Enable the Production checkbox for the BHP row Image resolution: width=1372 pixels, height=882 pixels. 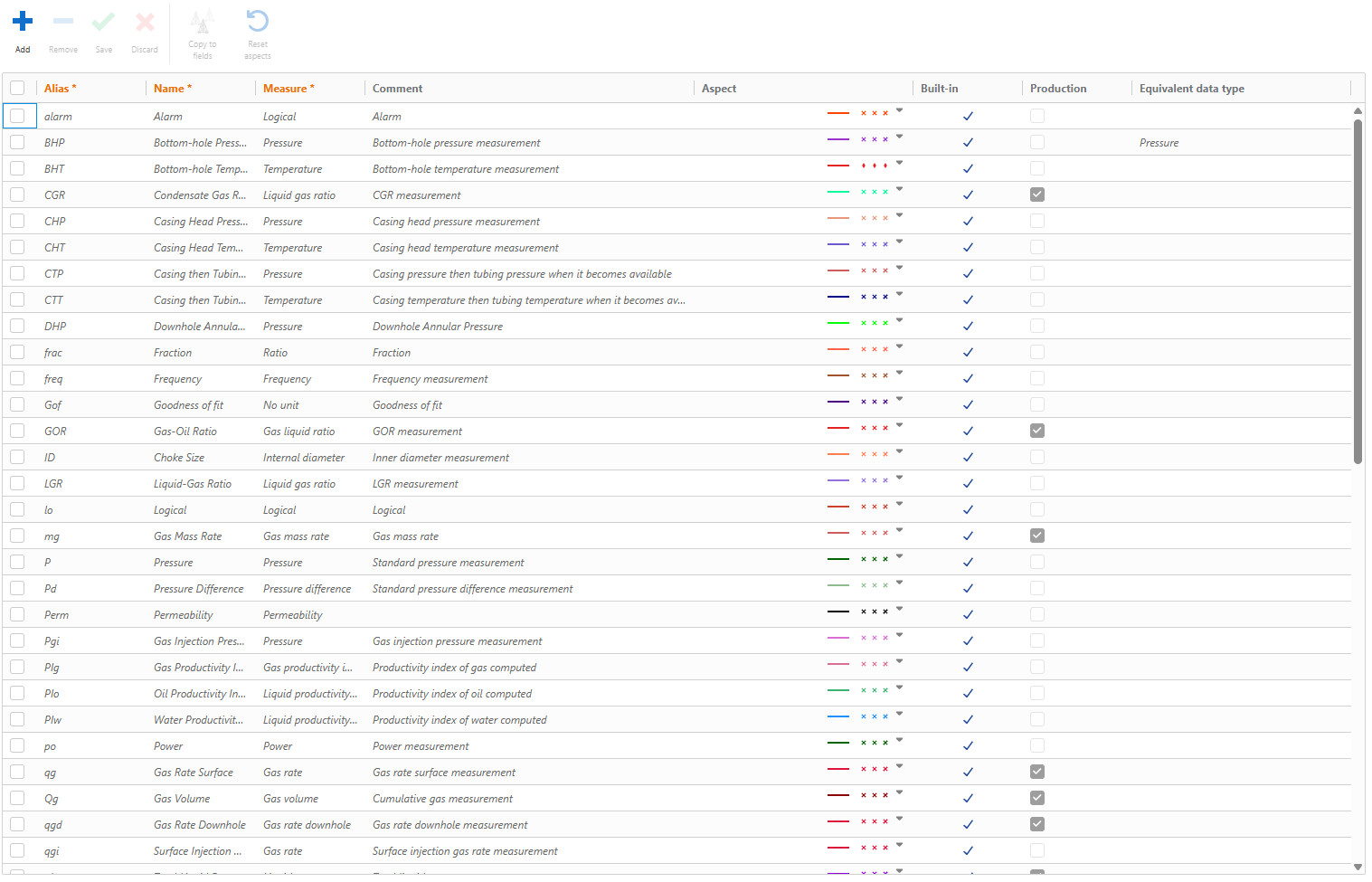(1036, 141)
